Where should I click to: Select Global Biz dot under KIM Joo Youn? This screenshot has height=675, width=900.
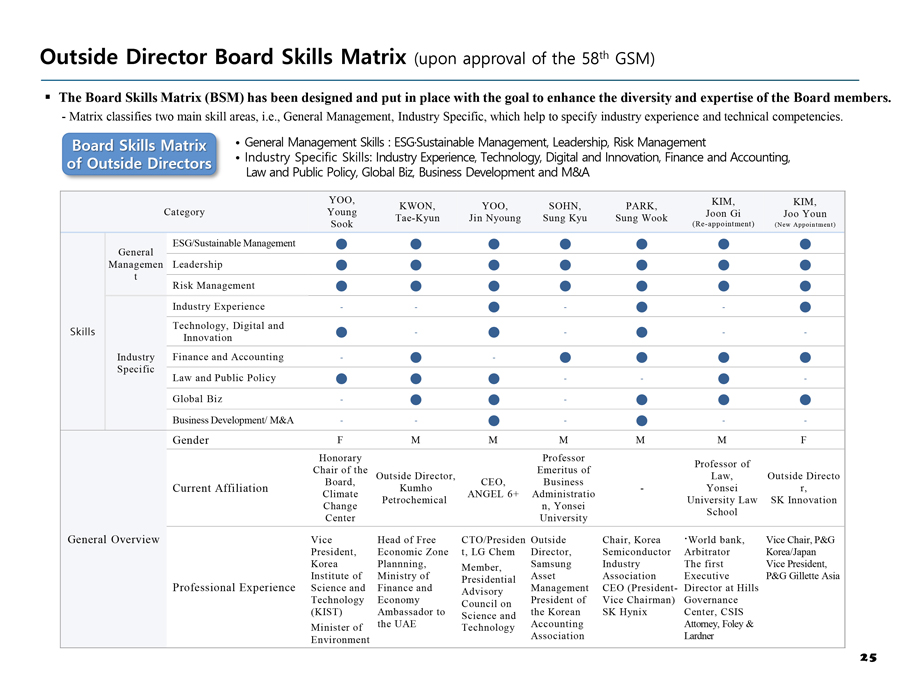click(x=805, y=400)
